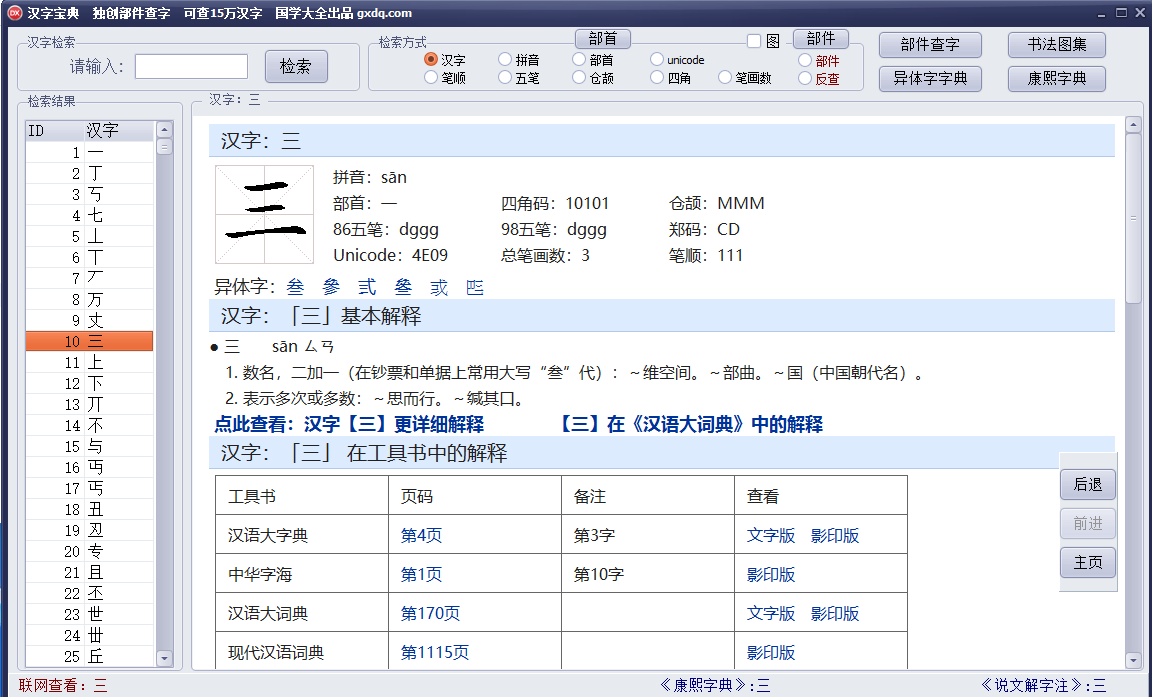Screen dimensions: 1152x697
Task: Open 第4页 link for 汉语大字典
Action: (422, 535)
